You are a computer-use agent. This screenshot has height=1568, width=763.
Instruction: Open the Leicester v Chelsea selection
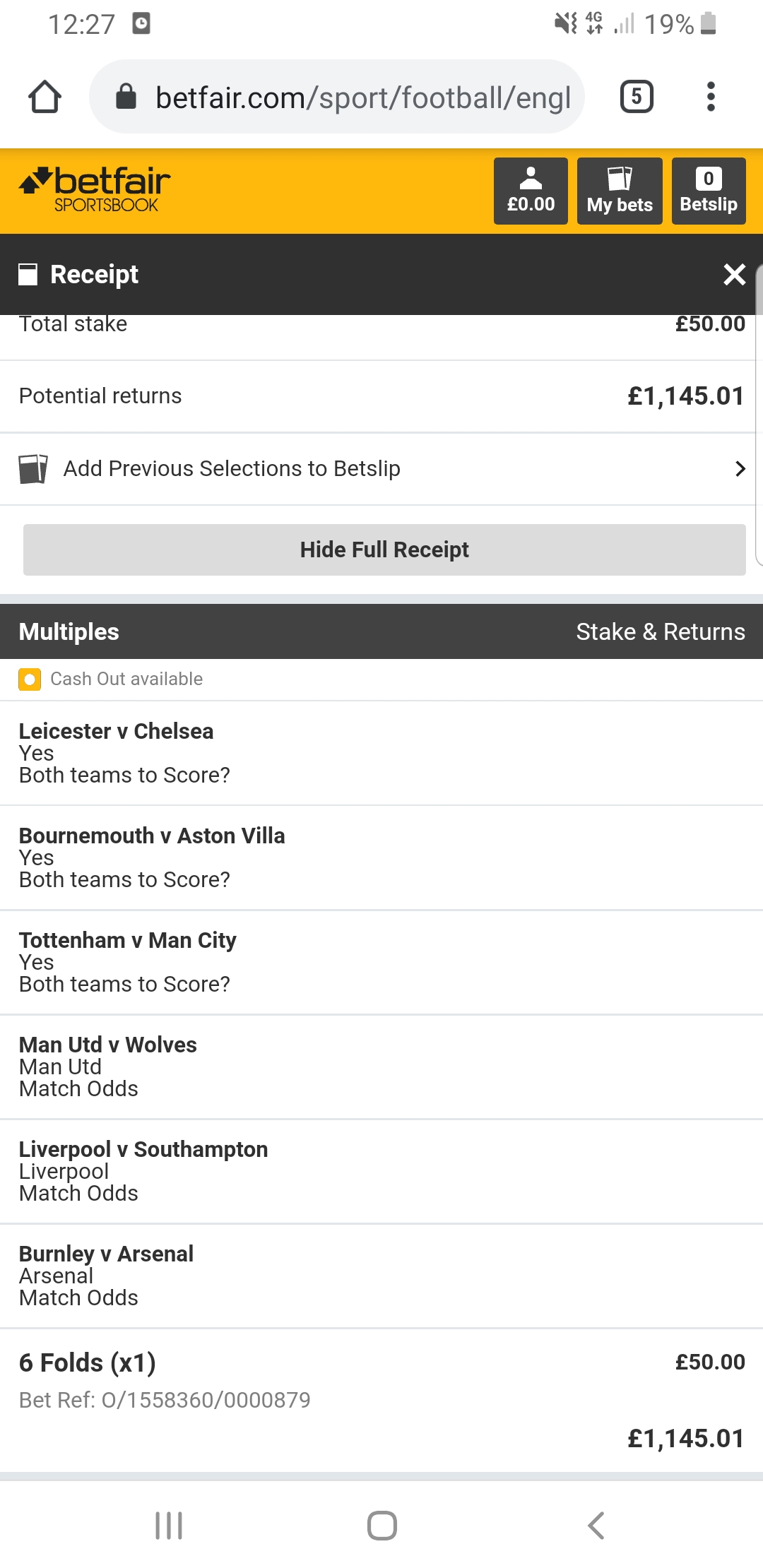(x=381, y=753)
